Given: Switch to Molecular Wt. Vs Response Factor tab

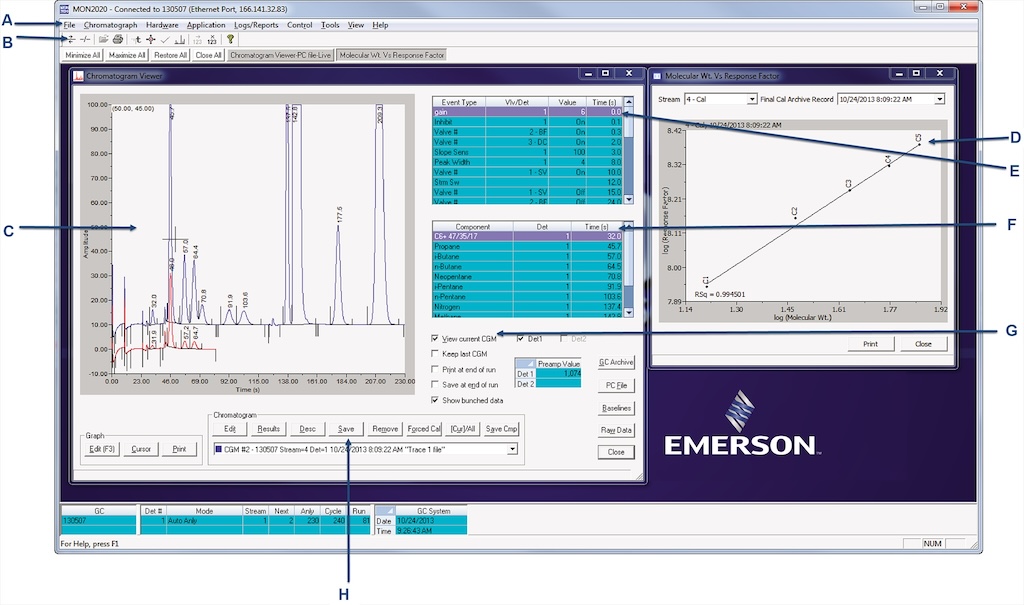Looking at the screenshot, I should click(392, 55).
